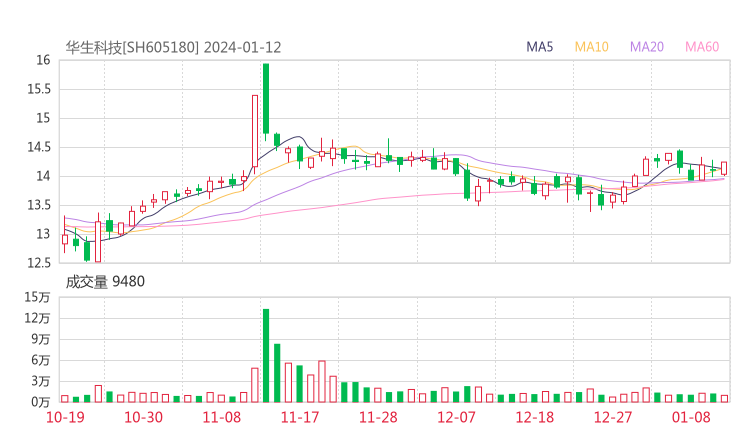This screenshot has height=440, width=740.
Task: Click the 12-07 date label
Action: pyautogui.click(x=456, y=418)
